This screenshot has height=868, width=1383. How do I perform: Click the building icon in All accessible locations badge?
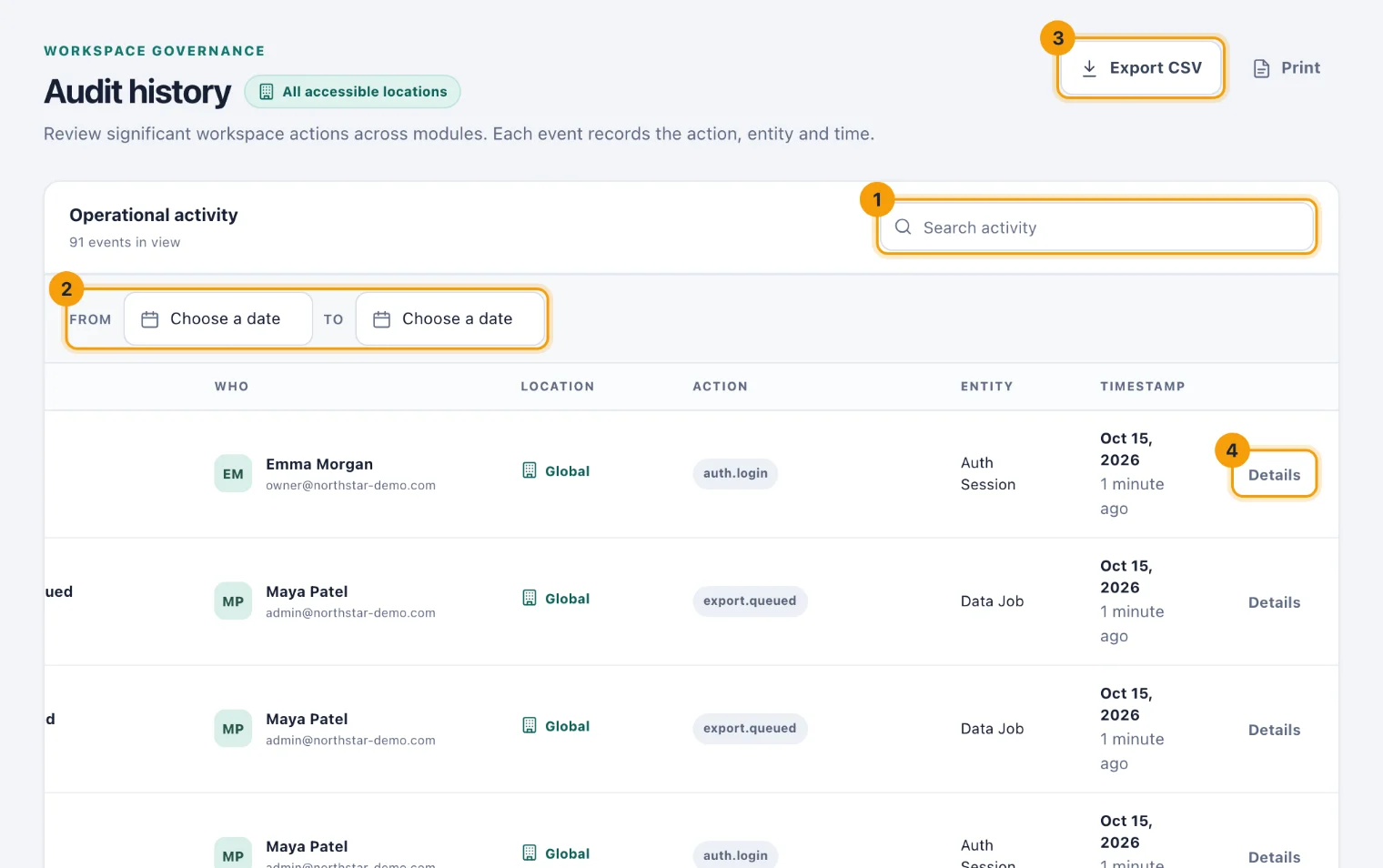[267, 92]
